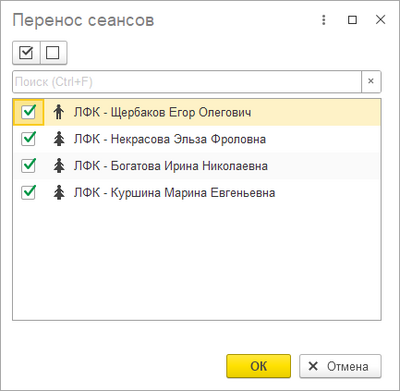Select row ЛФК - Богатова Ирина Николаевна

[x=197, y=165]
